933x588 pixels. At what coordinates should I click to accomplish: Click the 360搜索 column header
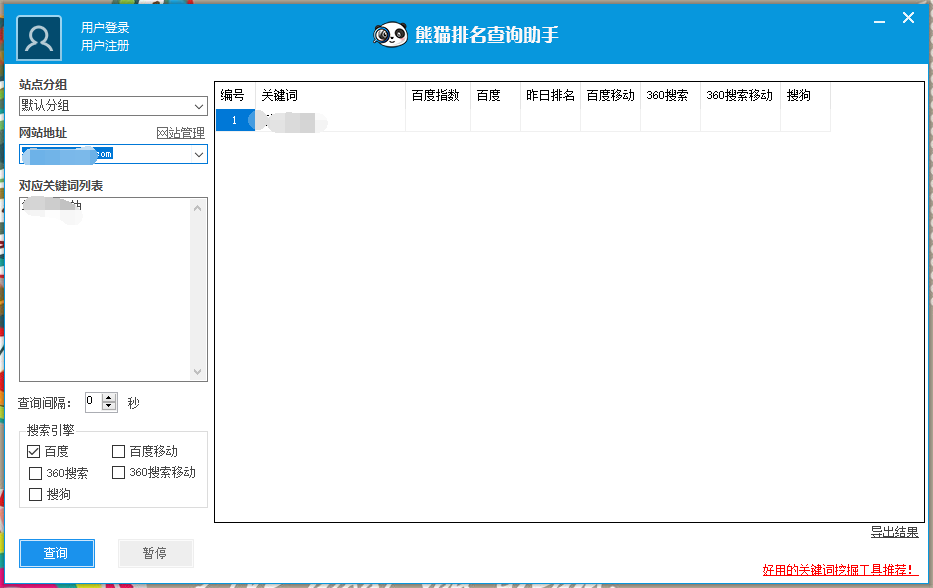click(x=671, y=95)
